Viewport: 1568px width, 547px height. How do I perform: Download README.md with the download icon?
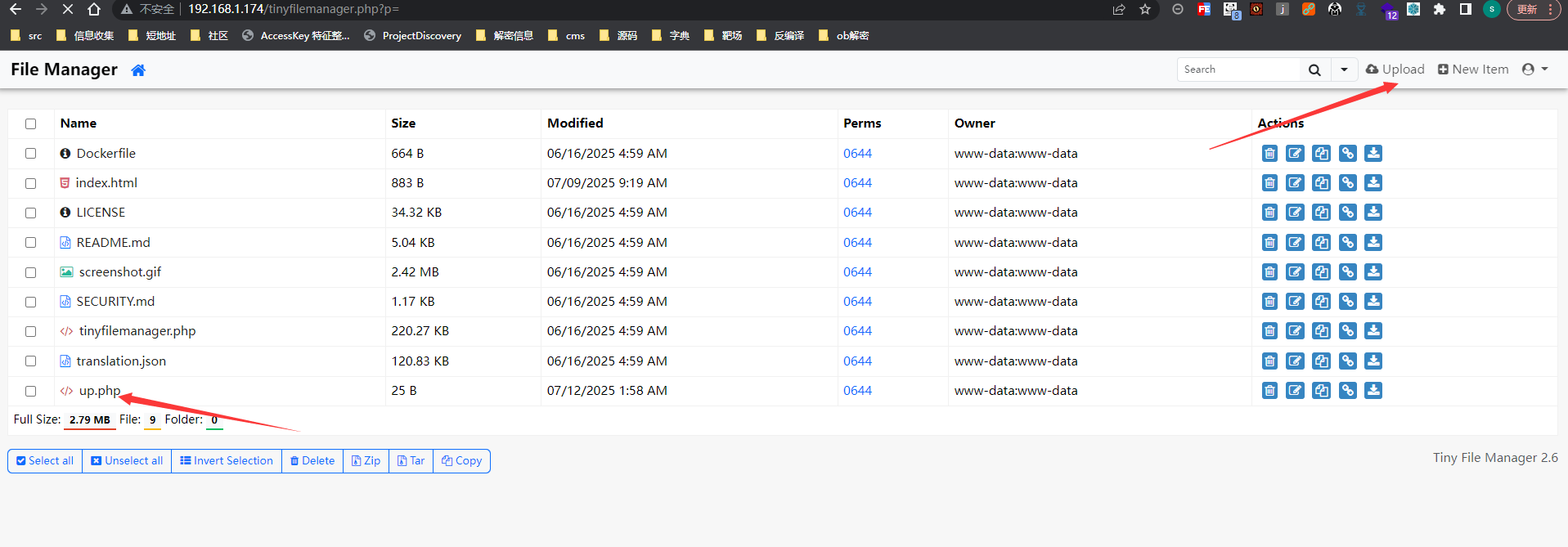click(x=1374, y=243)
